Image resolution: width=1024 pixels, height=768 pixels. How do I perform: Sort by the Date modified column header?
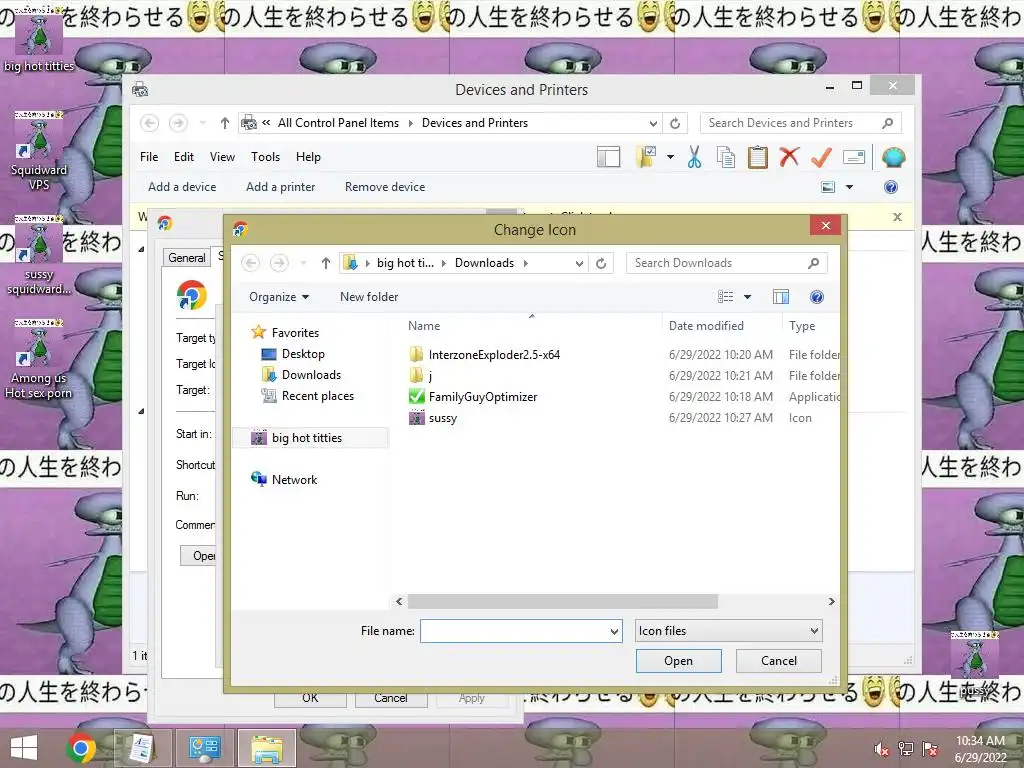click(706, 326)
